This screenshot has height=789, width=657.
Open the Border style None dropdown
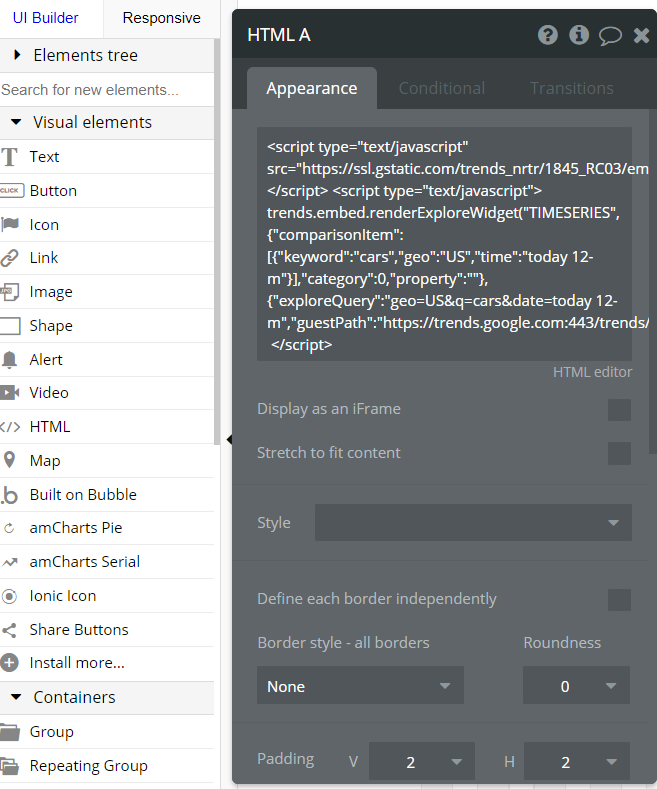tap(360, 685)
